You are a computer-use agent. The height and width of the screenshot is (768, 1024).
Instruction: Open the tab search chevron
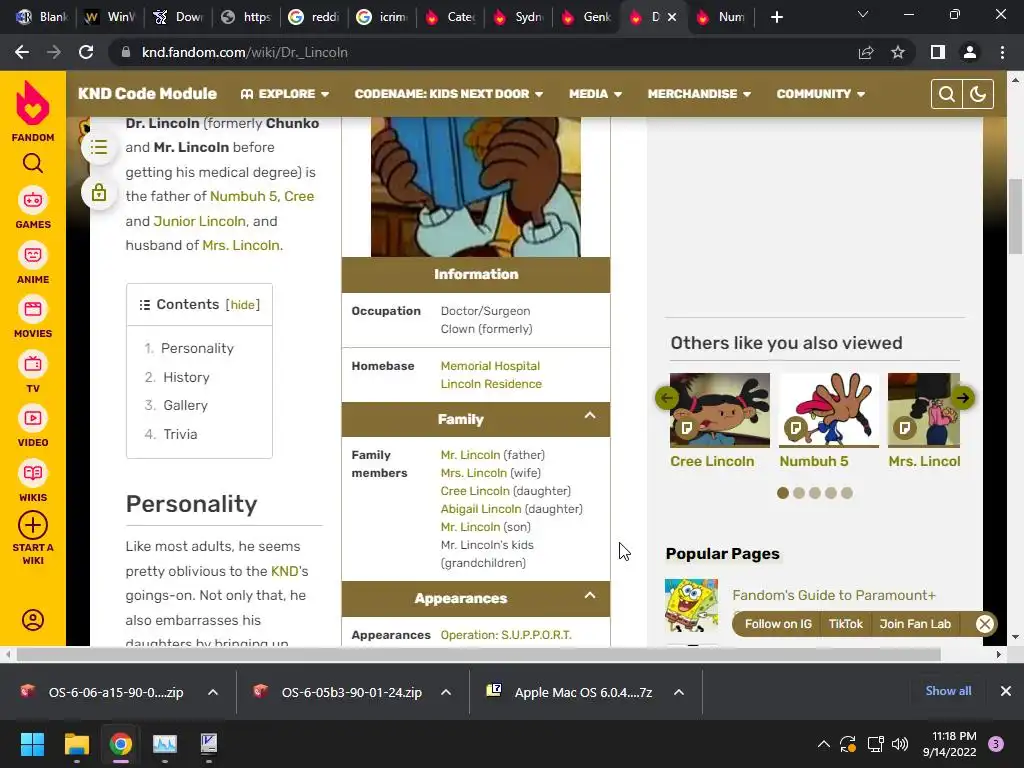point(863,14)
